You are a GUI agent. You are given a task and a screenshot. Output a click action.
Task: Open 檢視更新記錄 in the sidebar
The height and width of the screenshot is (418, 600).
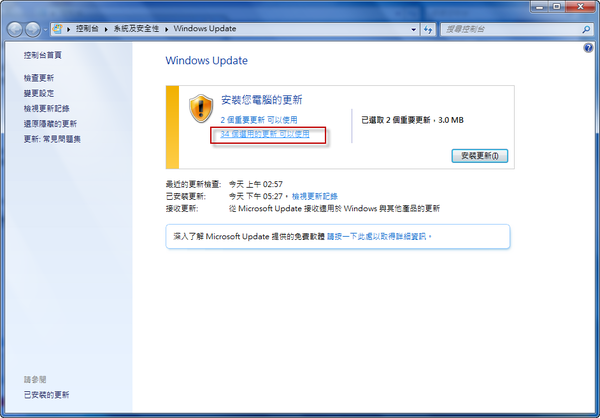pyautogui.click(x=46, y=109)
